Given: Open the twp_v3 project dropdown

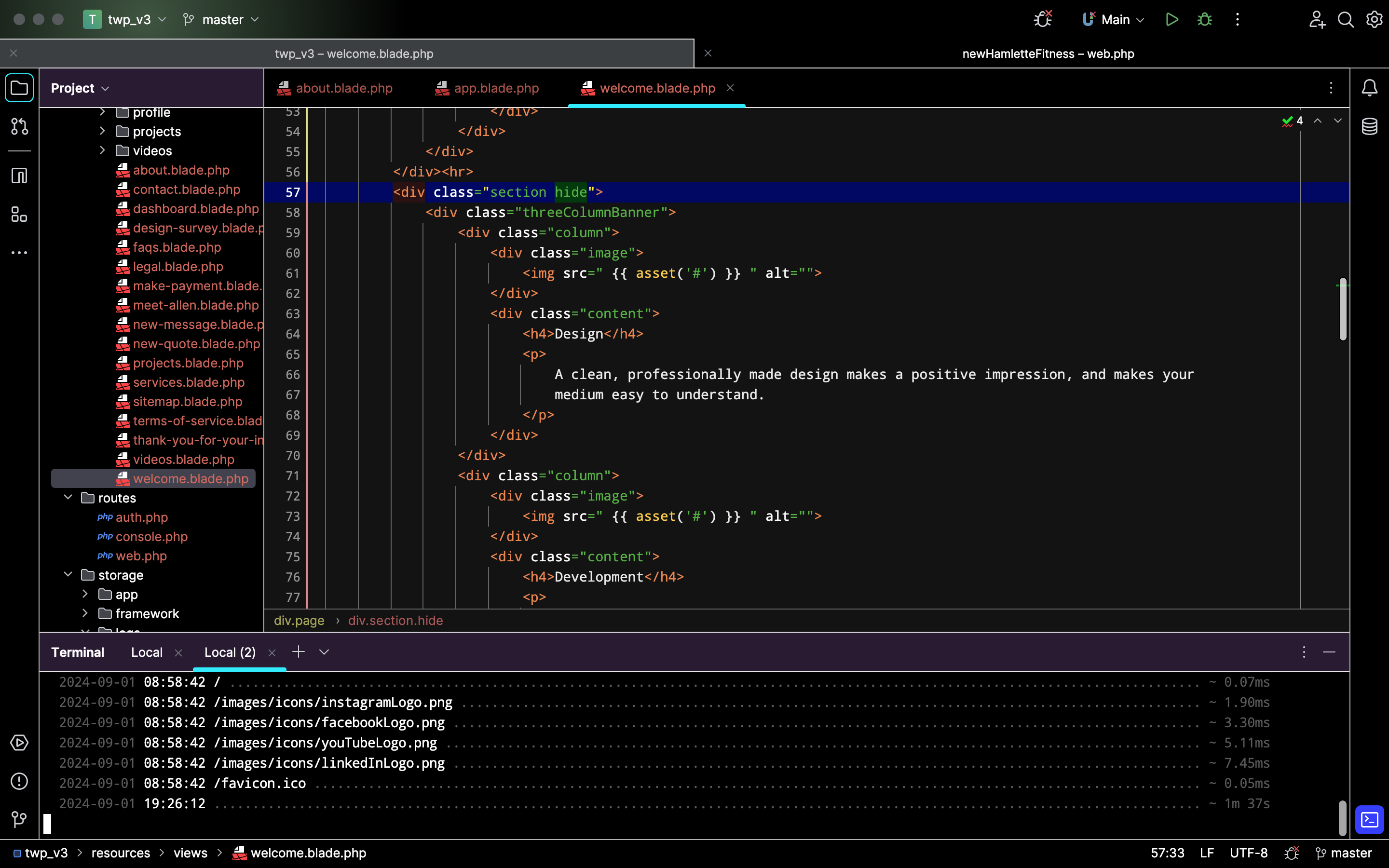Looking at the screenshot, I should coord(125,19).
